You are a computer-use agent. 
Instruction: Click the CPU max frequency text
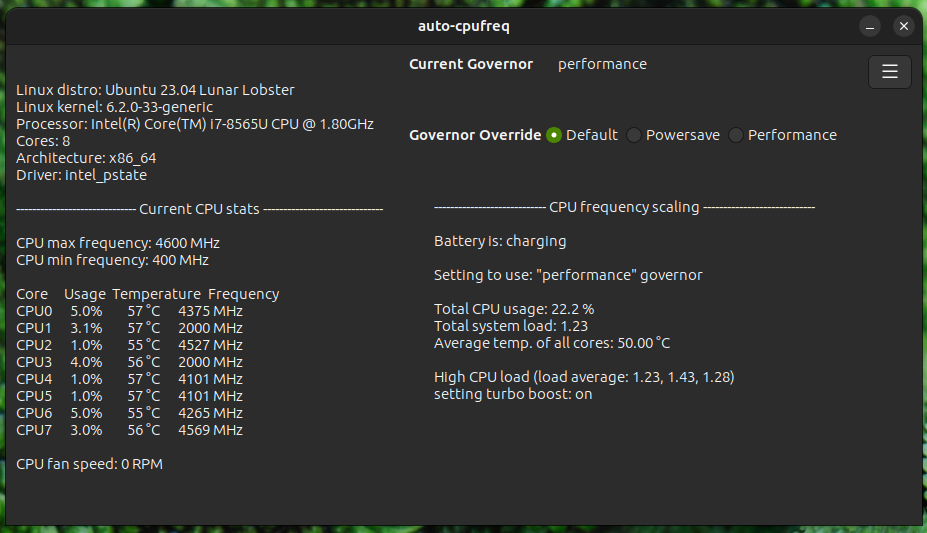click(118, 243)
